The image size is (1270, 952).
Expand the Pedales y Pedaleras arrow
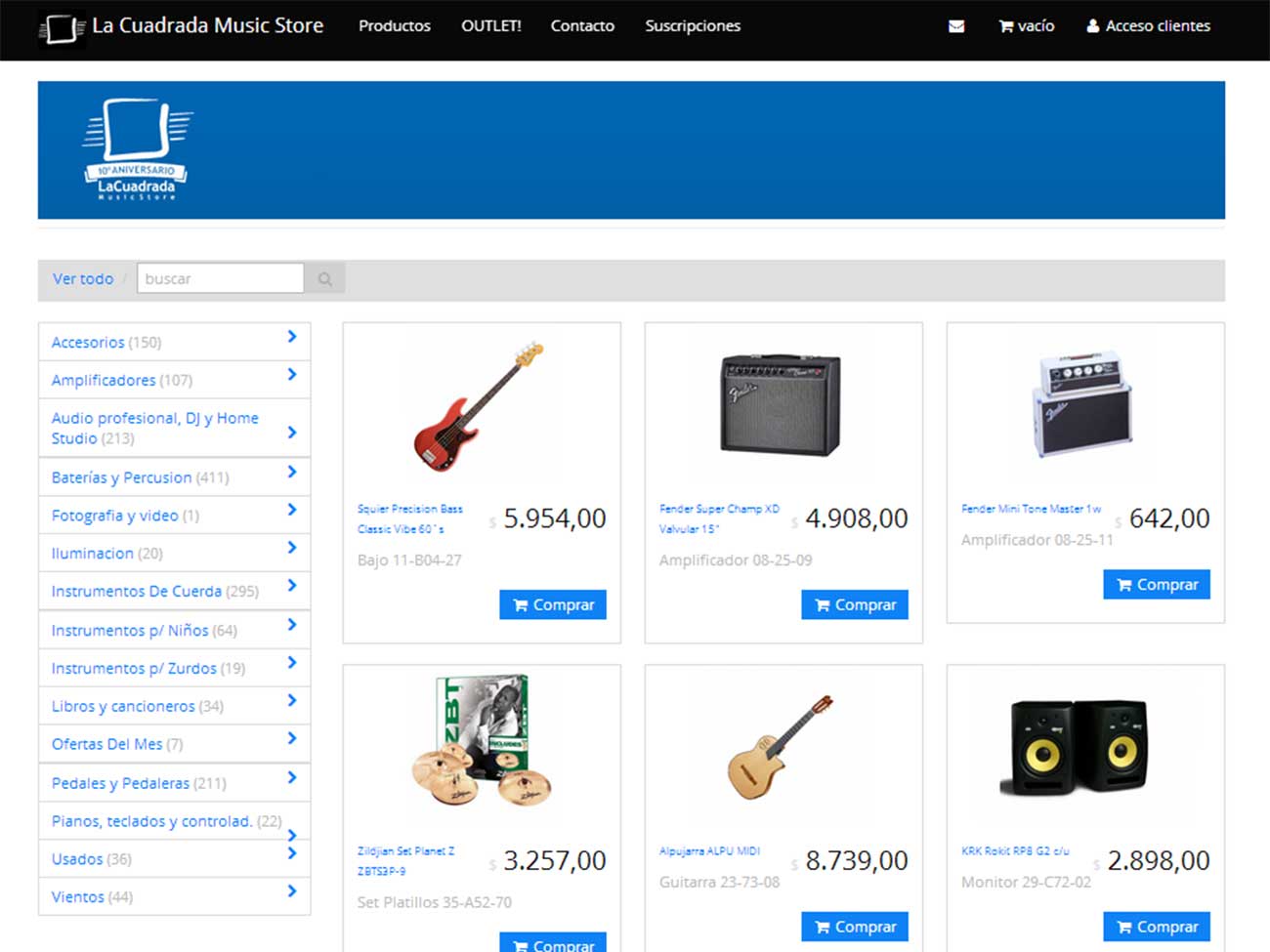[291, 778]
